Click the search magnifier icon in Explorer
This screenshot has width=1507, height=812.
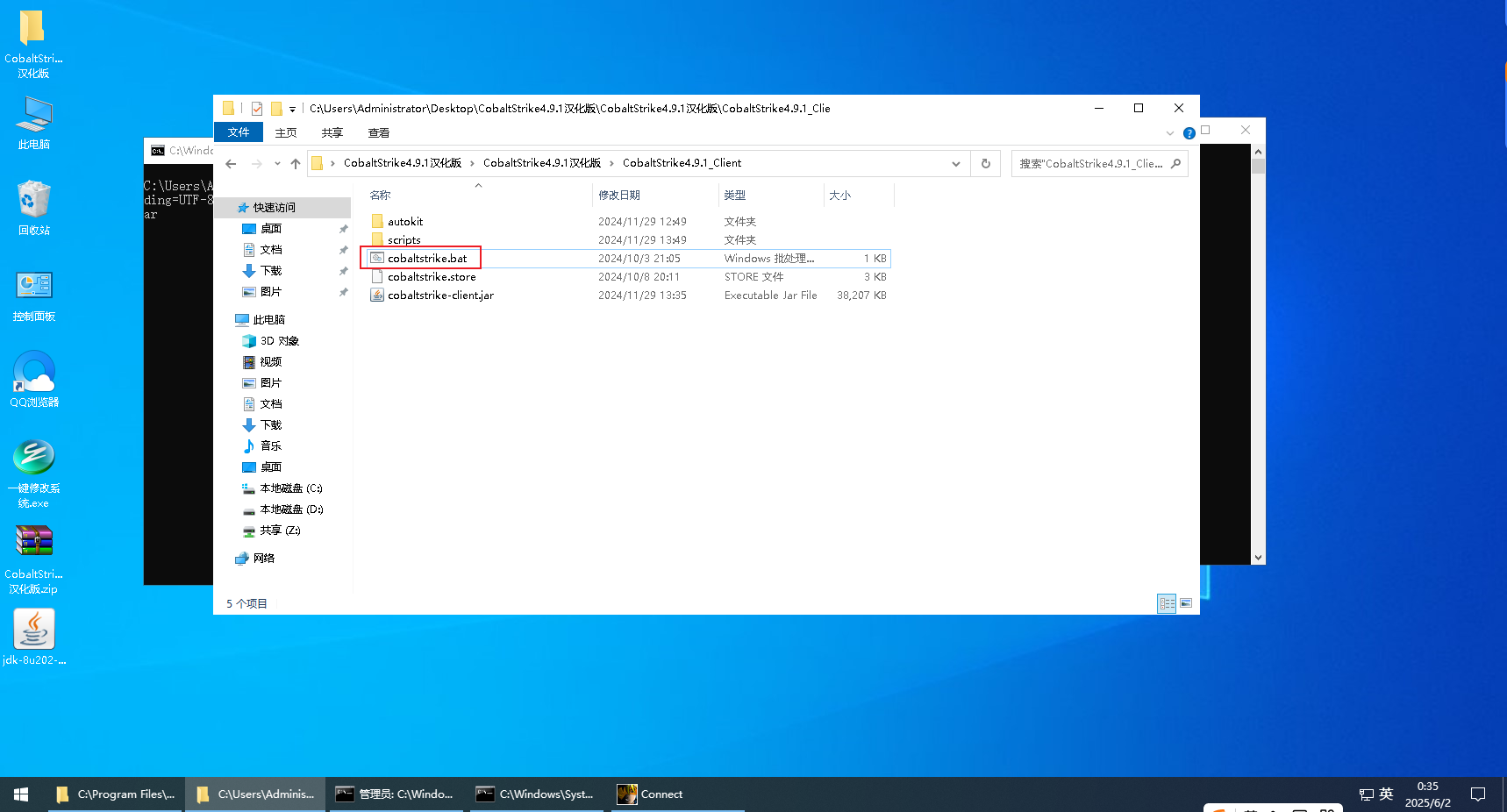tap(1176, 163)
